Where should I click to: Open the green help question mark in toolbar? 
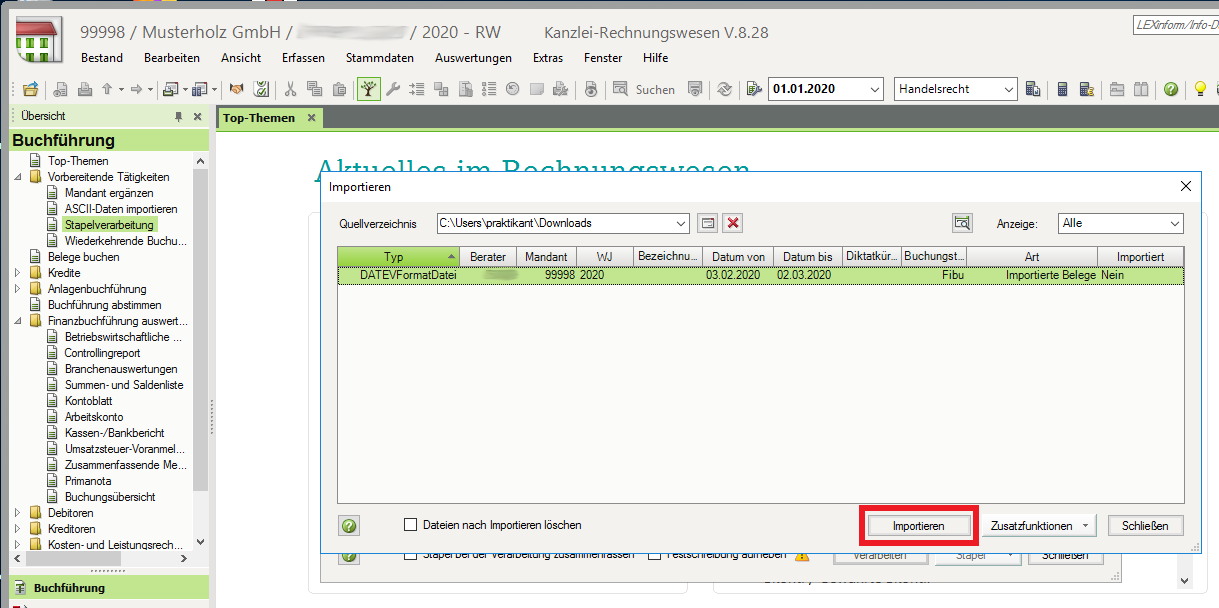[1170, 89]
